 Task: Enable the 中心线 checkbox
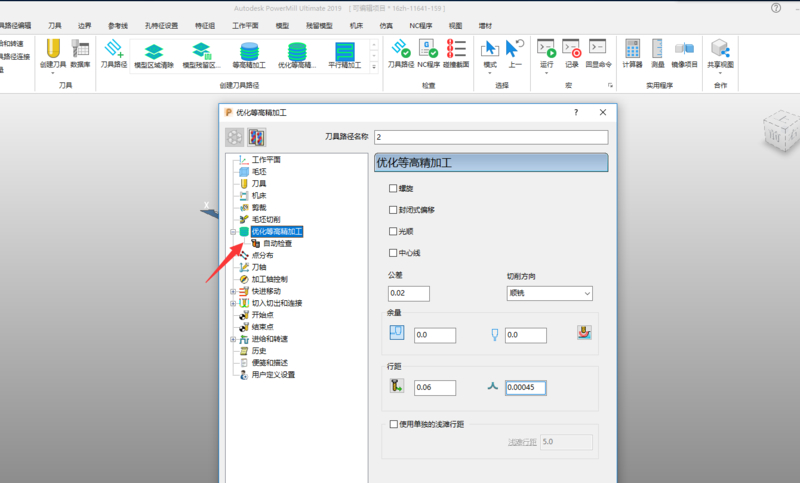(393, 252)
